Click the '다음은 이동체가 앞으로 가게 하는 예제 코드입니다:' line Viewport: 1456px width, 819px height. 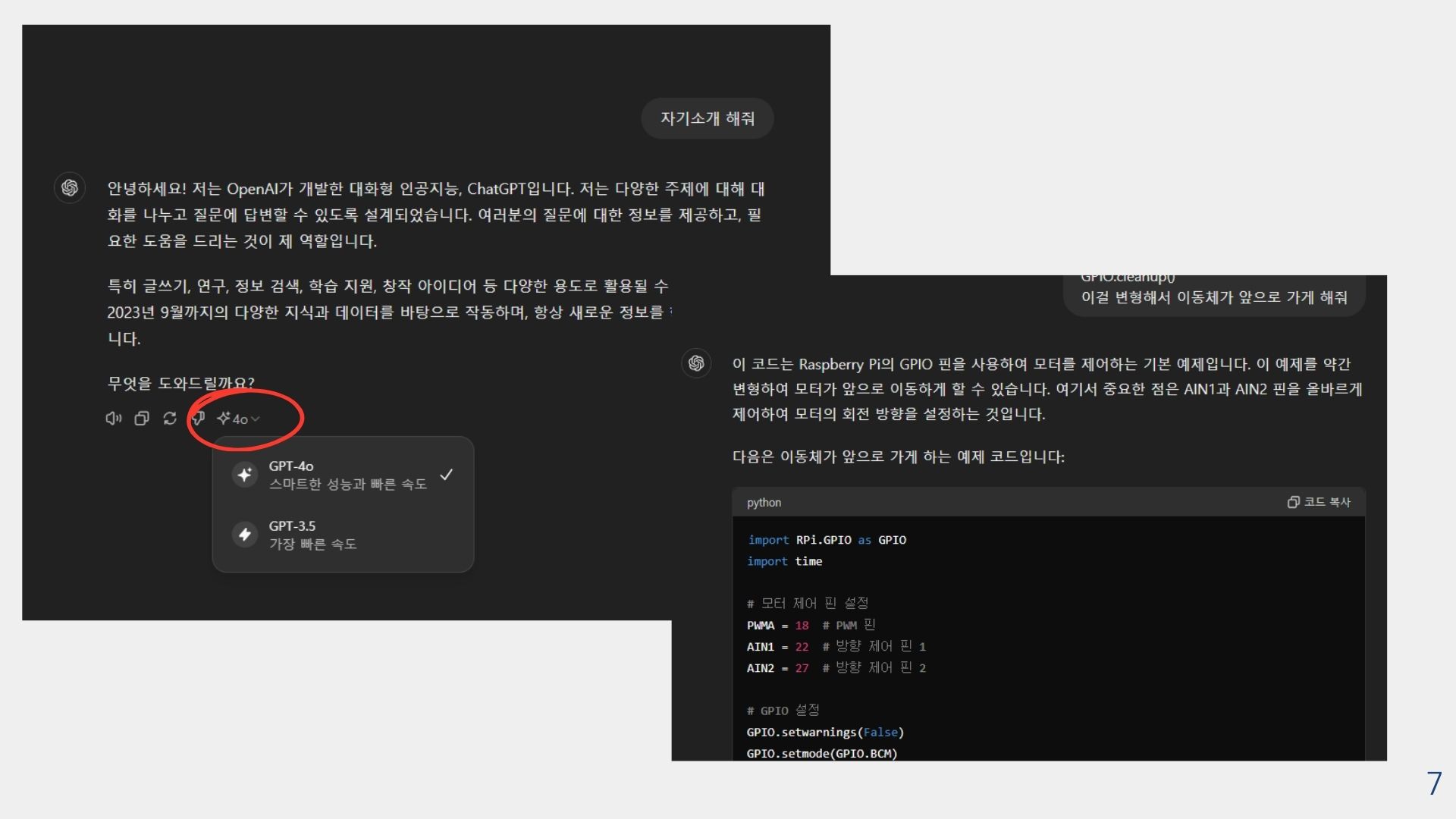(899, 457)
